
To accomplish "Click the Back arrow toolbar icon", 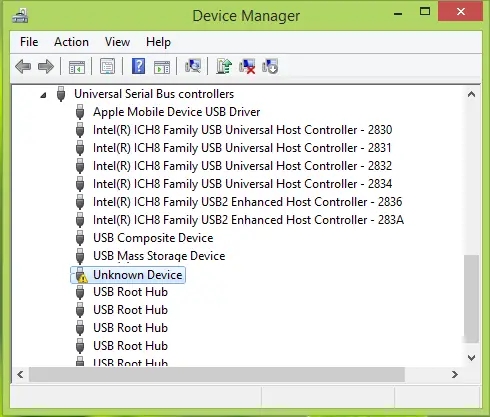I will [23, 66].
